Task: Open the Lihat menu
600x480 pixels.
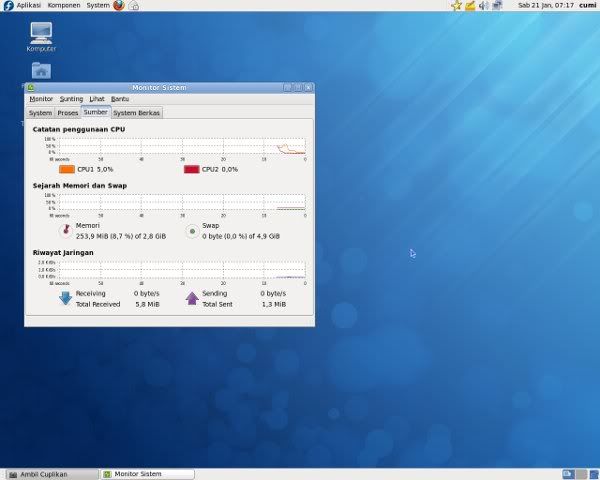Action: 97,99
